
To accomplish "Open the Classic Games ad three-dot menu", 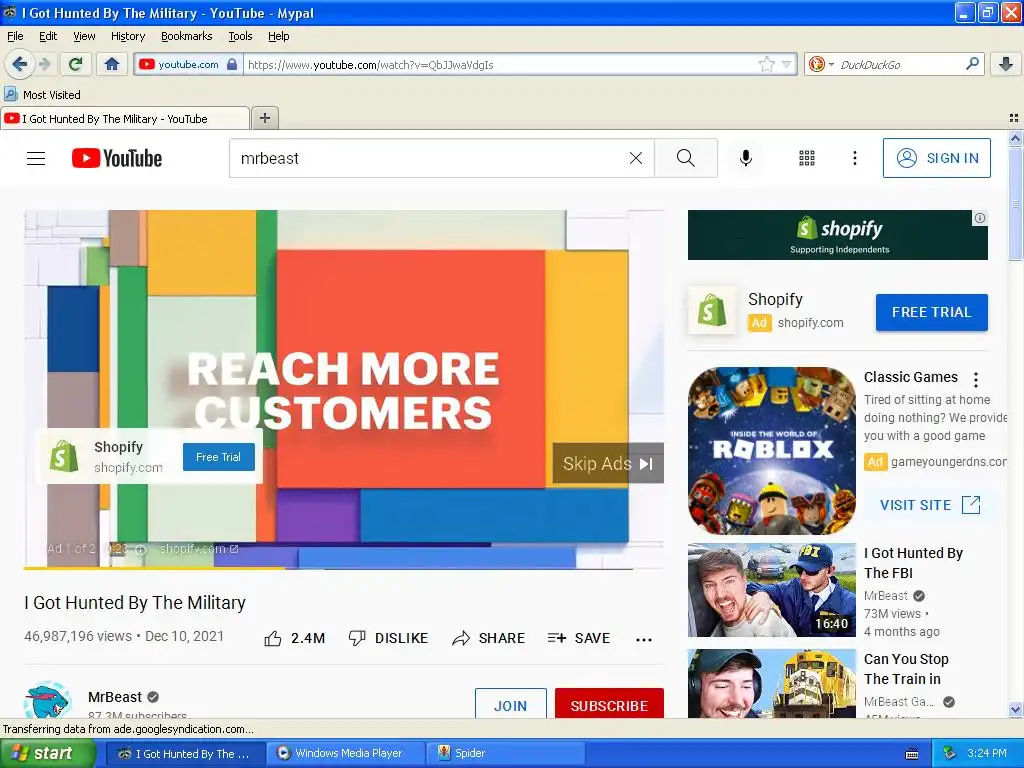I will coord(976,379).
